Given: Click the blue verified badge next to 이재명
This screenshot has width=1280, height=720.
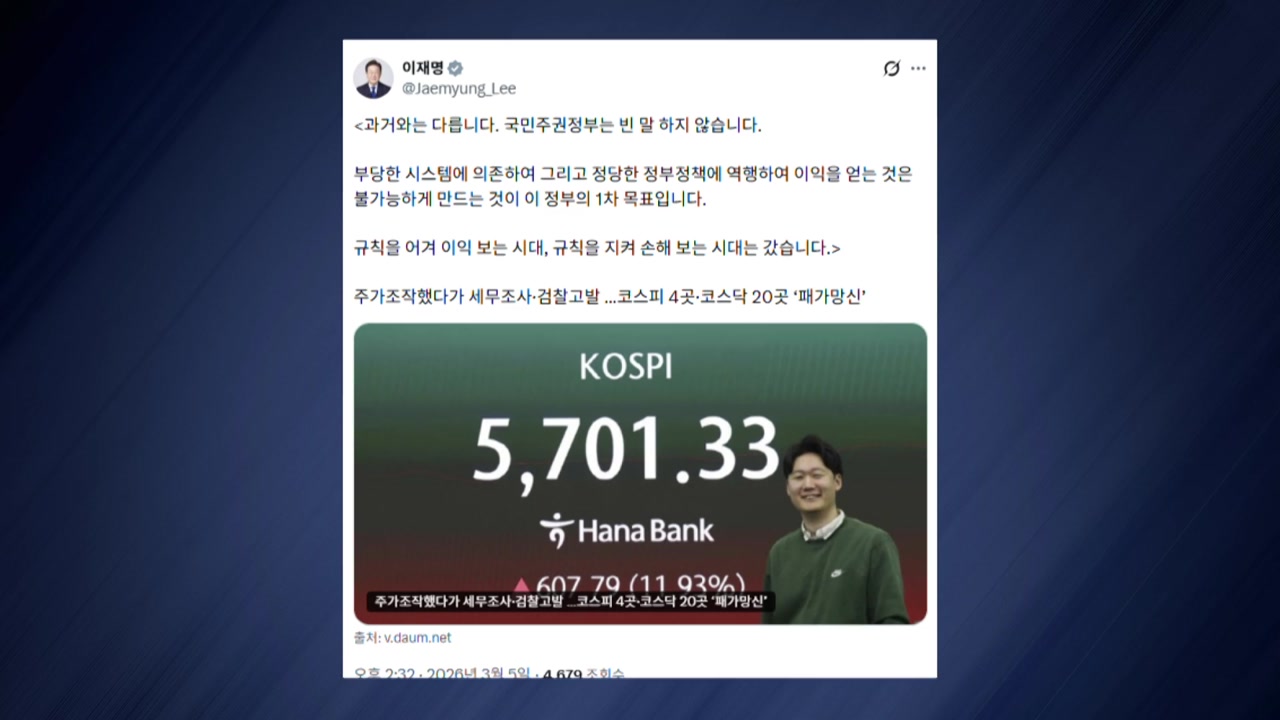Looking at the screenshot, I should click(455, 68).
